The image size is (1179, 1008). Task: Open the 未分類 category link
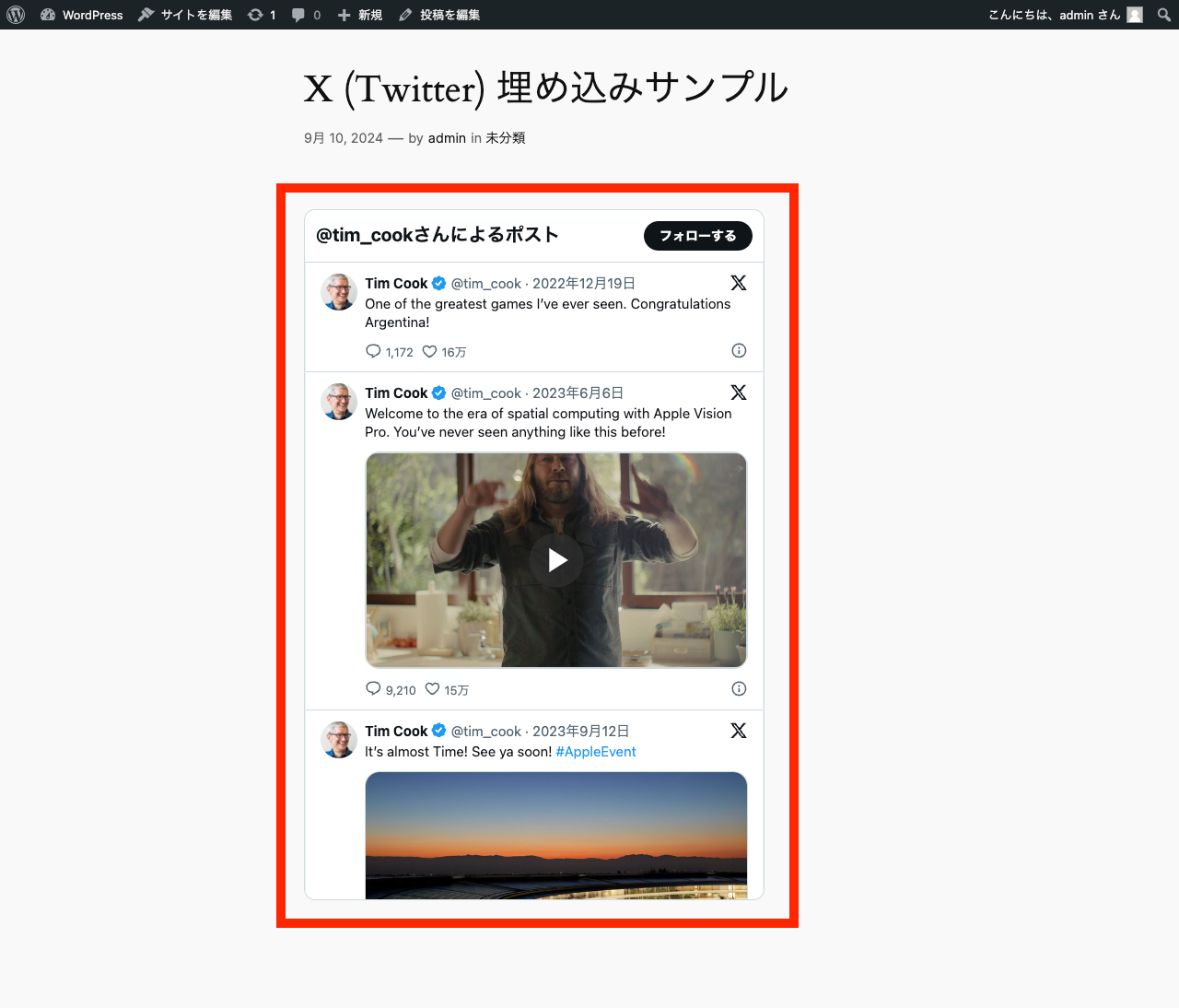point(506,138)
